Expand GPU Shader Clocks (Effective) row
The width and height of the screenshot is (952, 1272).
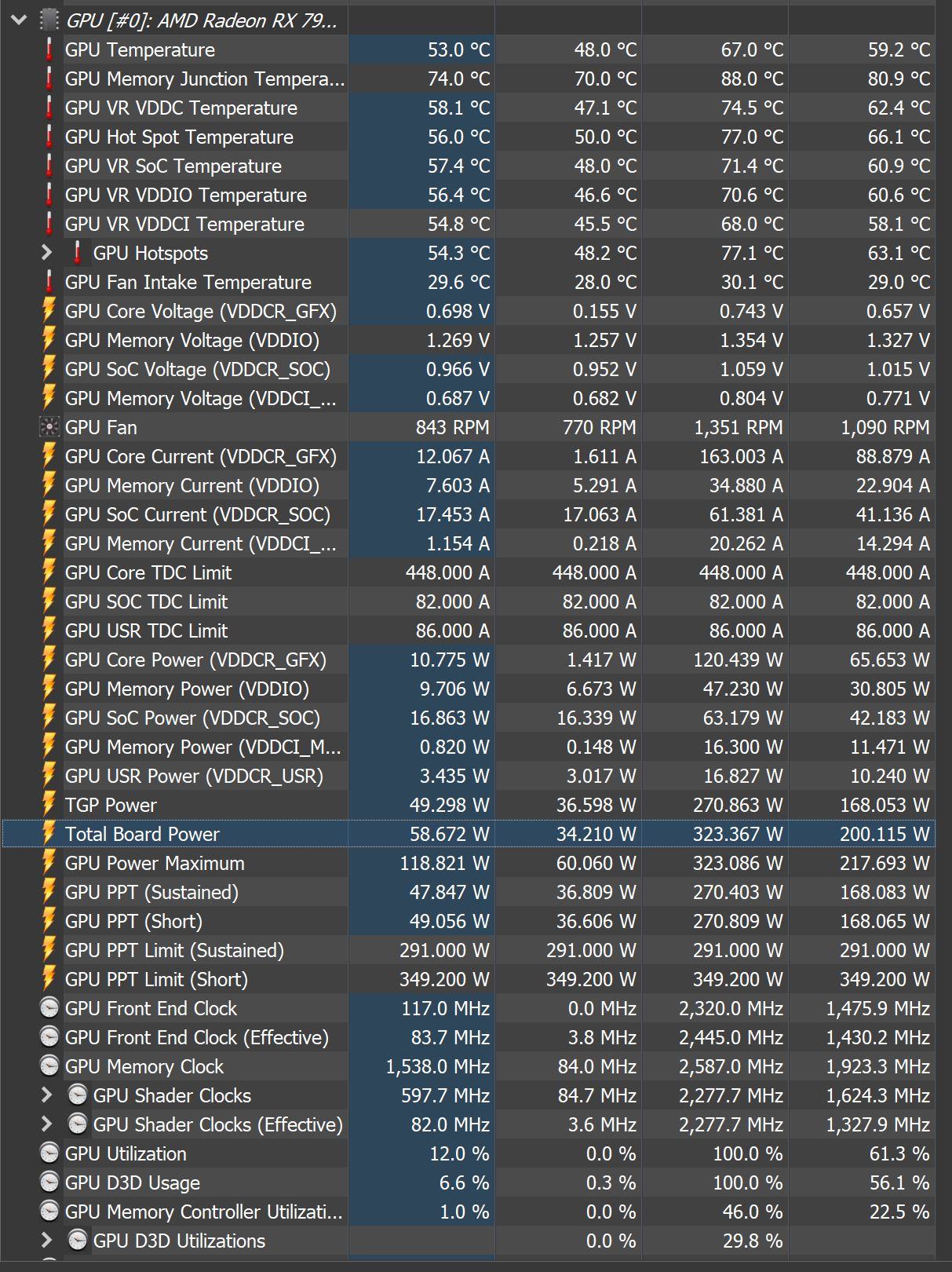[x=46, y=1124]
